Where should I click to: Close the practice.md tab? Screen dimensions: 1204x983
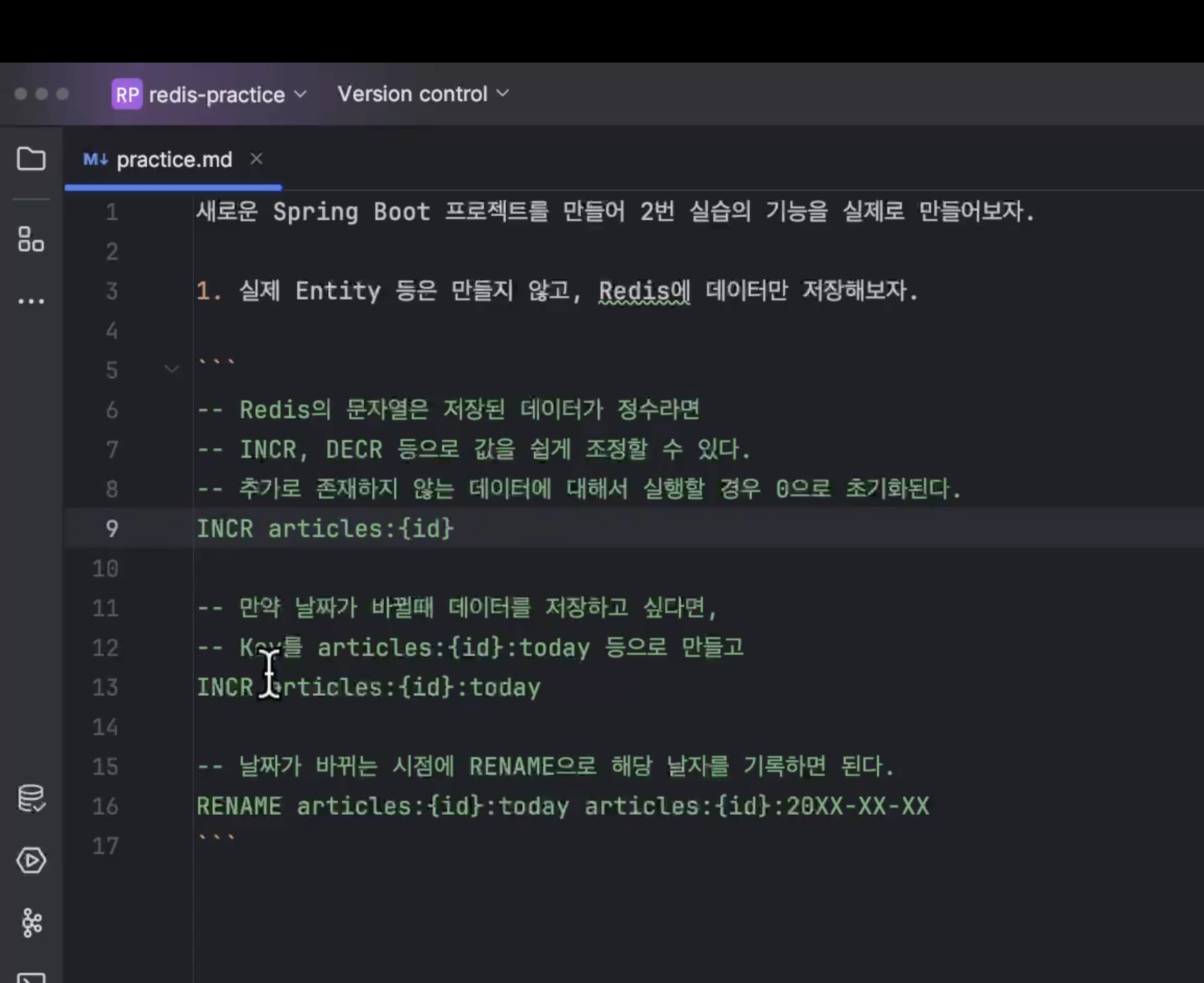point(257,159)
